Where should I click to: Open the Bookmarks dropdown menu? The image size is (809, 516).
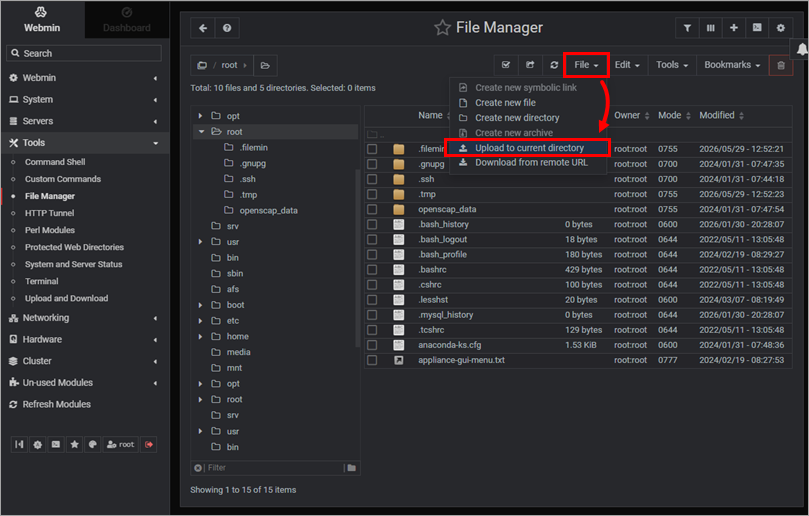tap(732, 65)
